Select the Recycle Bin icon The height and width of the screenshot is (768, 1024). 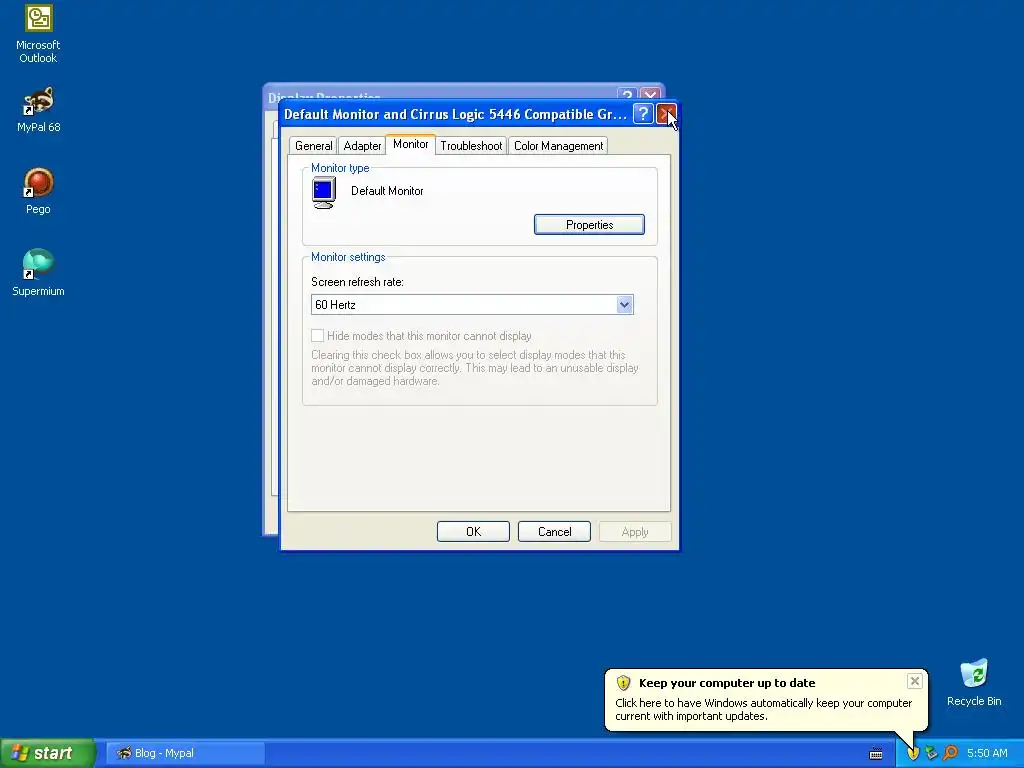pos(974,682)
